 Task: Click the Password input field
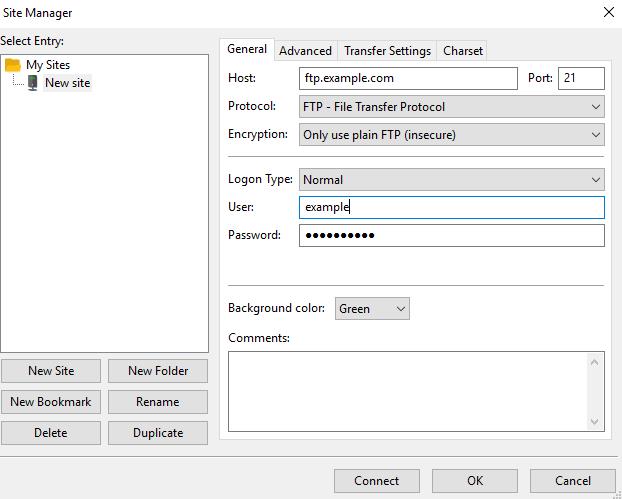pyautogui.click(x=451, y=236)
